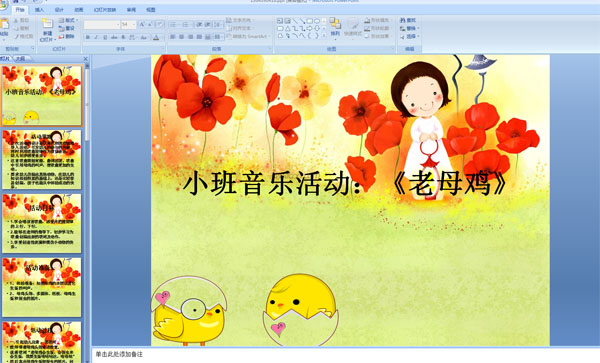
Task: Click the Find icon in editing group
Action: point(408,20)
